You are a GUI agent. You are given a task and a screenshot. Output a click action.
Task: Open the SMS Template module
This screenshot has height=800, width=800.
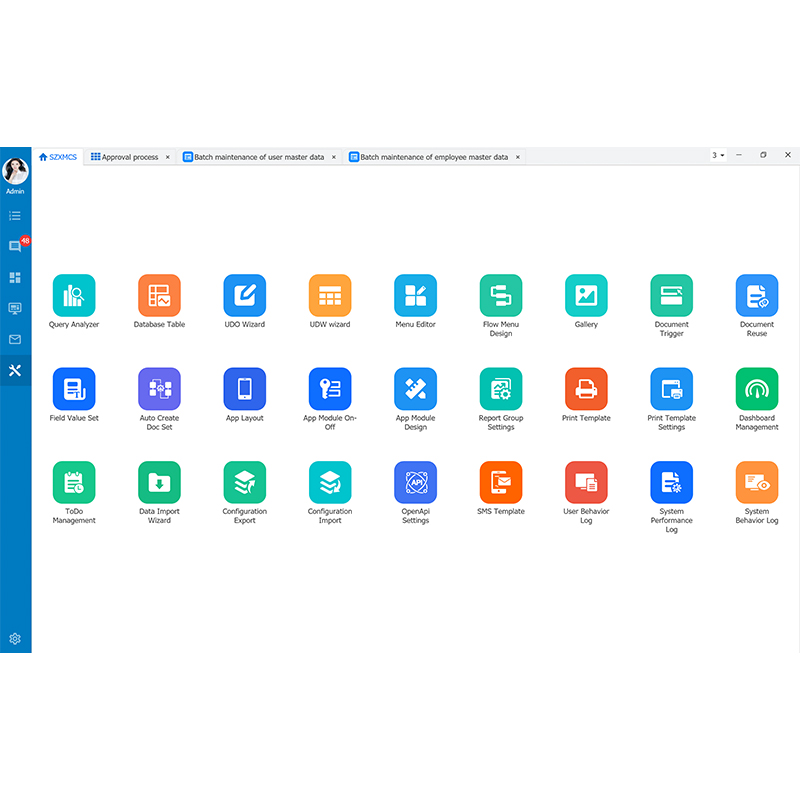(500, 483)
